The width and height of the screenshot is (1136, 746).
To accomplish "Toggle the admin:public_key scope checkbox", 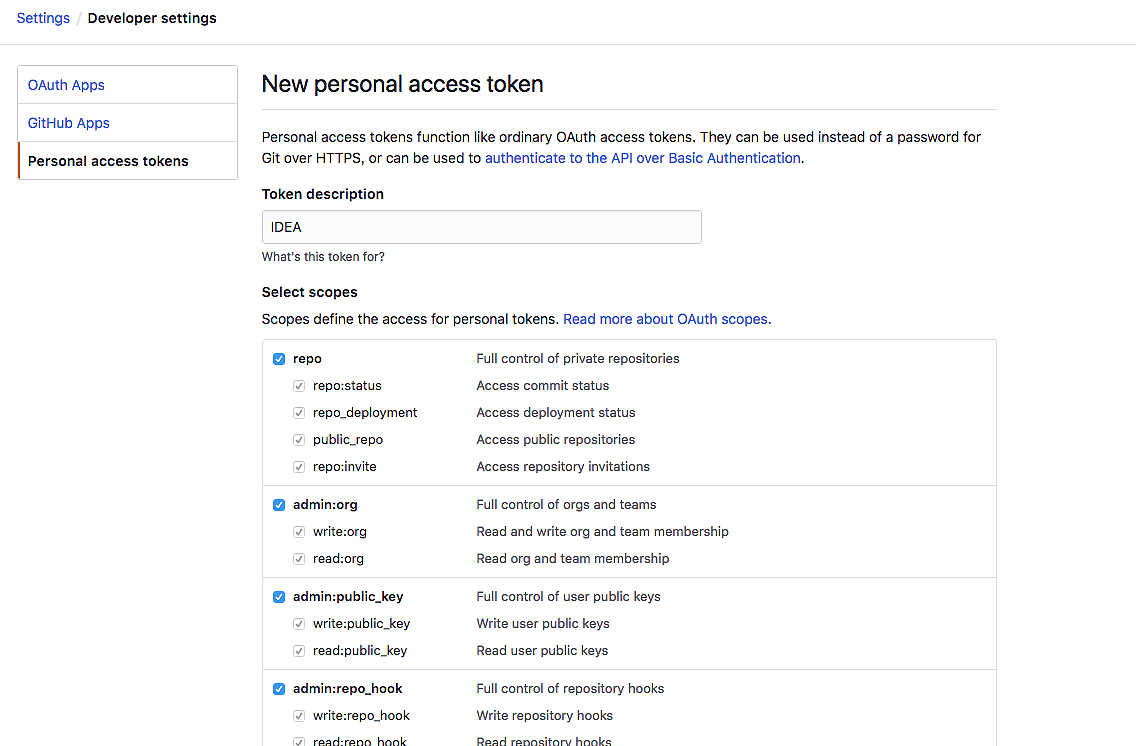I will (x=279, y=597).
